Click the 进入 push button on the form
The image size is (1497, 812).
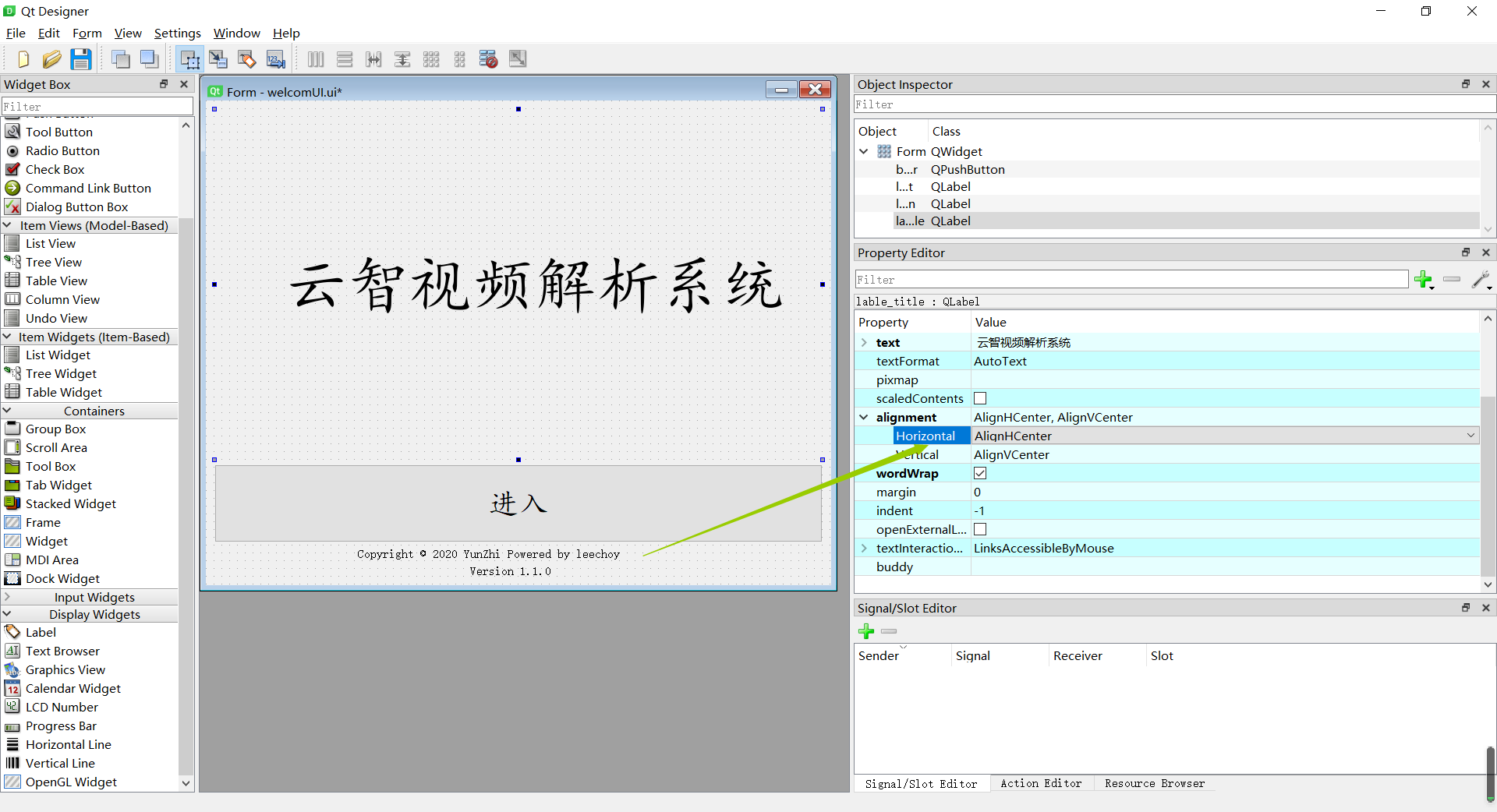[518, 503]
